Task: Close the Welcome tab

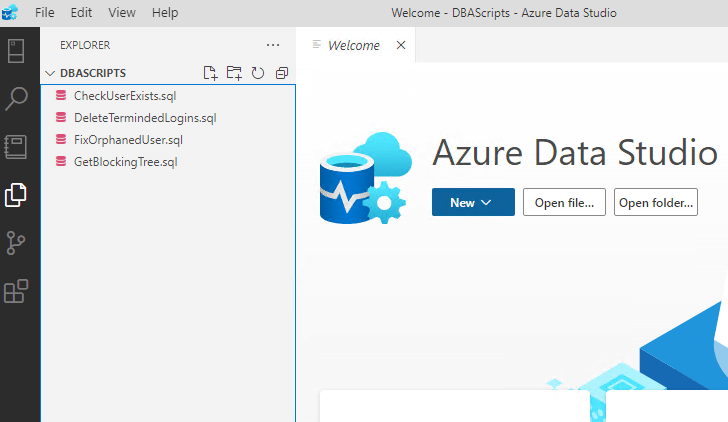Action: coord(401,45)
